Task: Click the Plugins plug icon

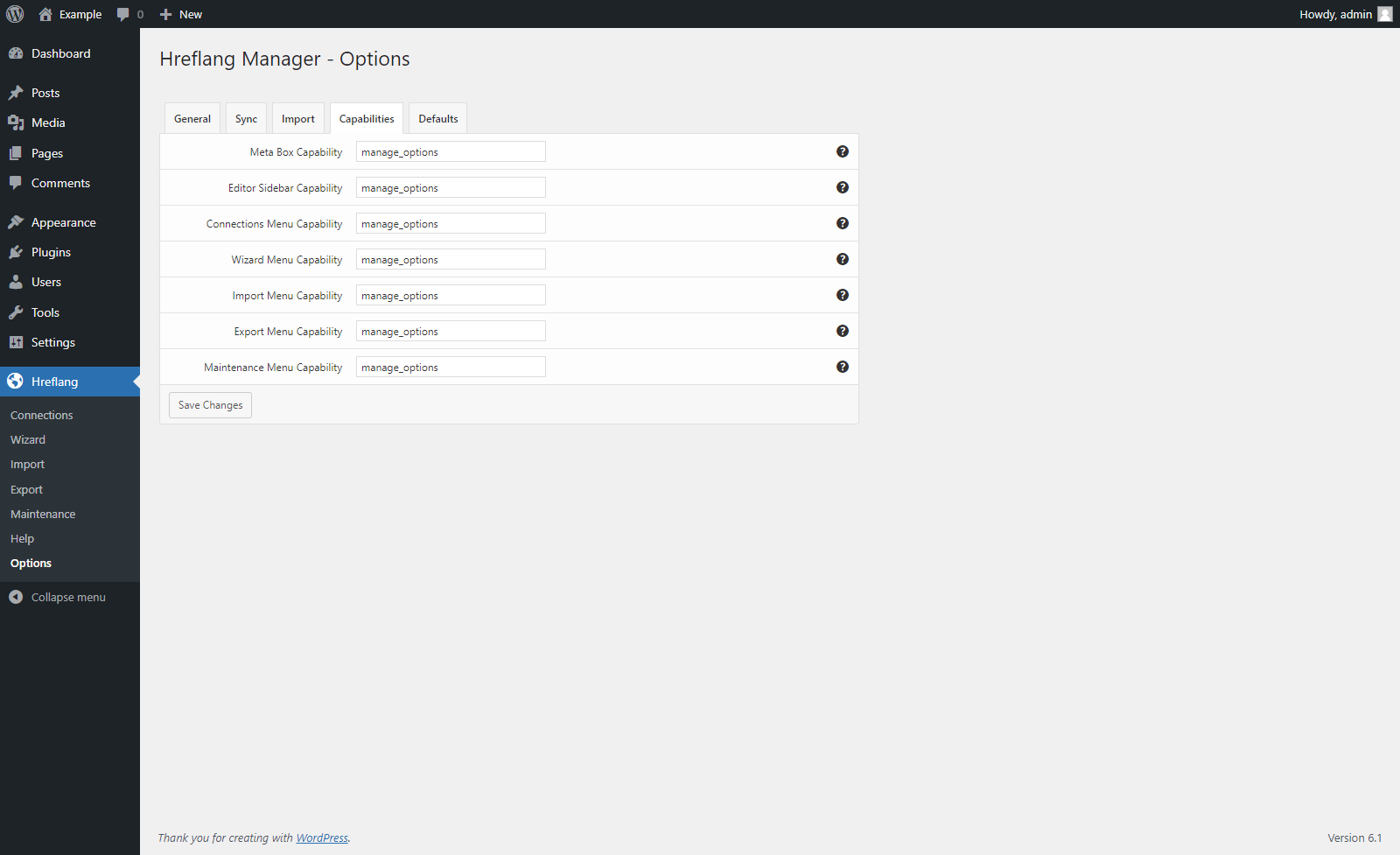Action: coord(16,252)
